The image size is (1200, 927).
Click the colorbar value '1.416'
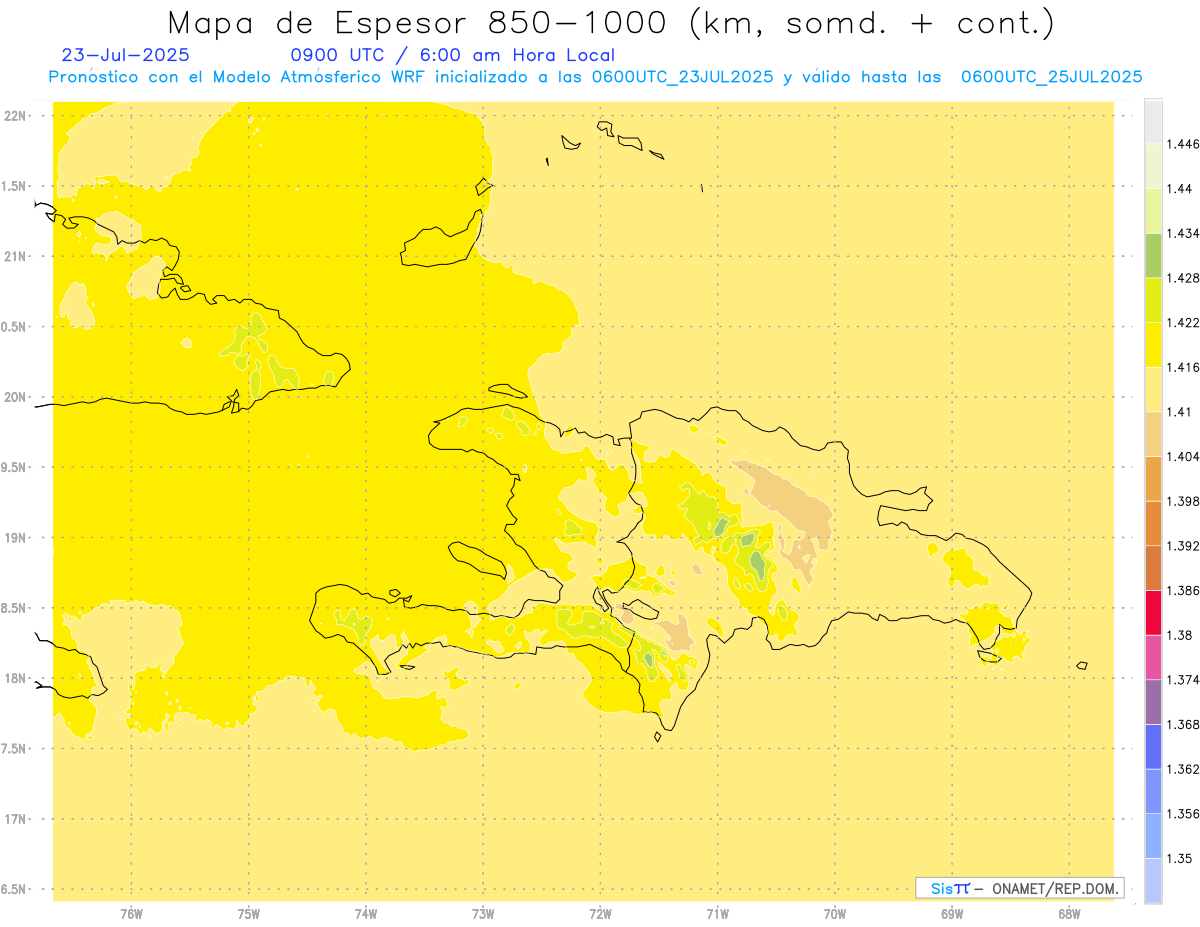[1184, 367]
